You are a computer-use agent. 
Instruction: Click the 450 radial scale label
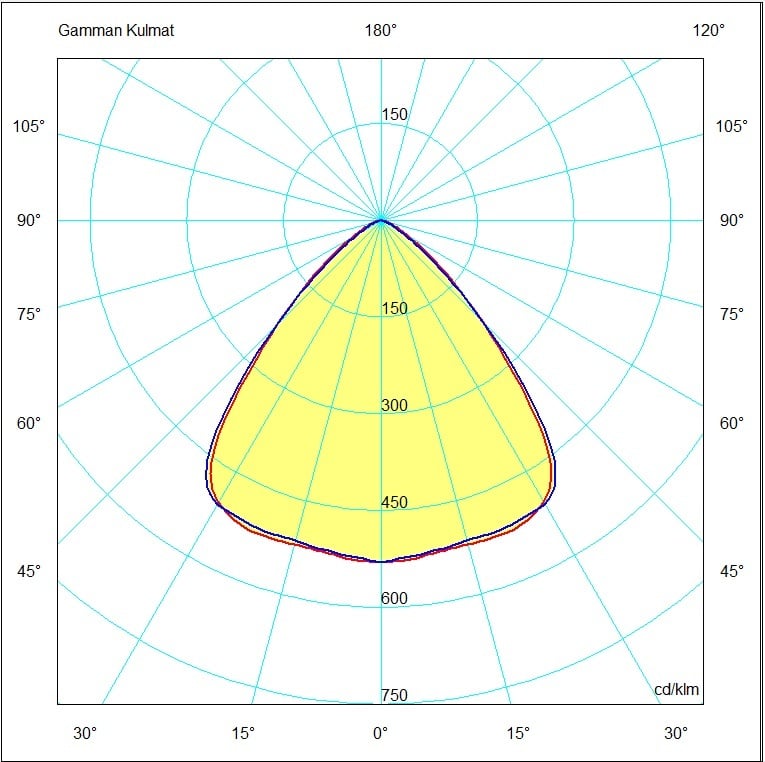[x=394, y=502]
